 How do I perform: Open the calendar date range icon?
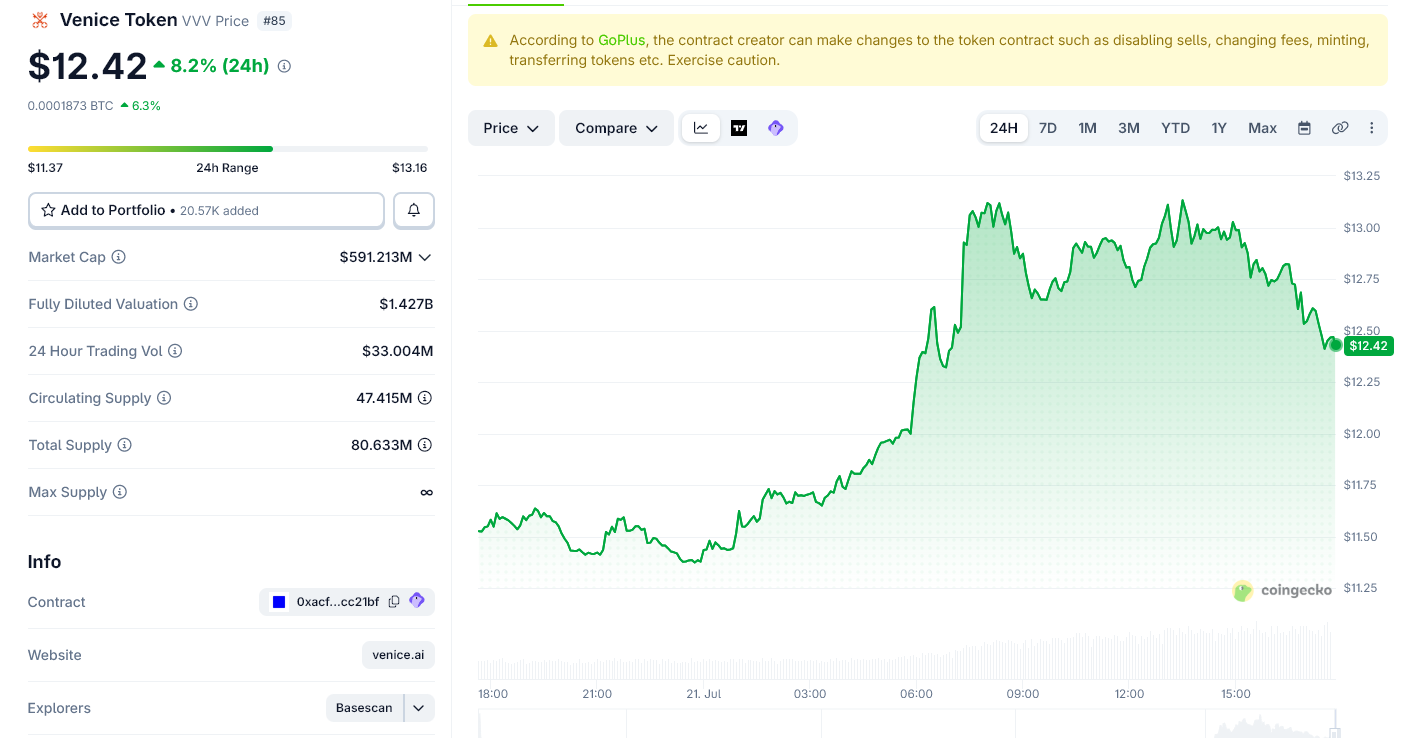click(1304, 128)
